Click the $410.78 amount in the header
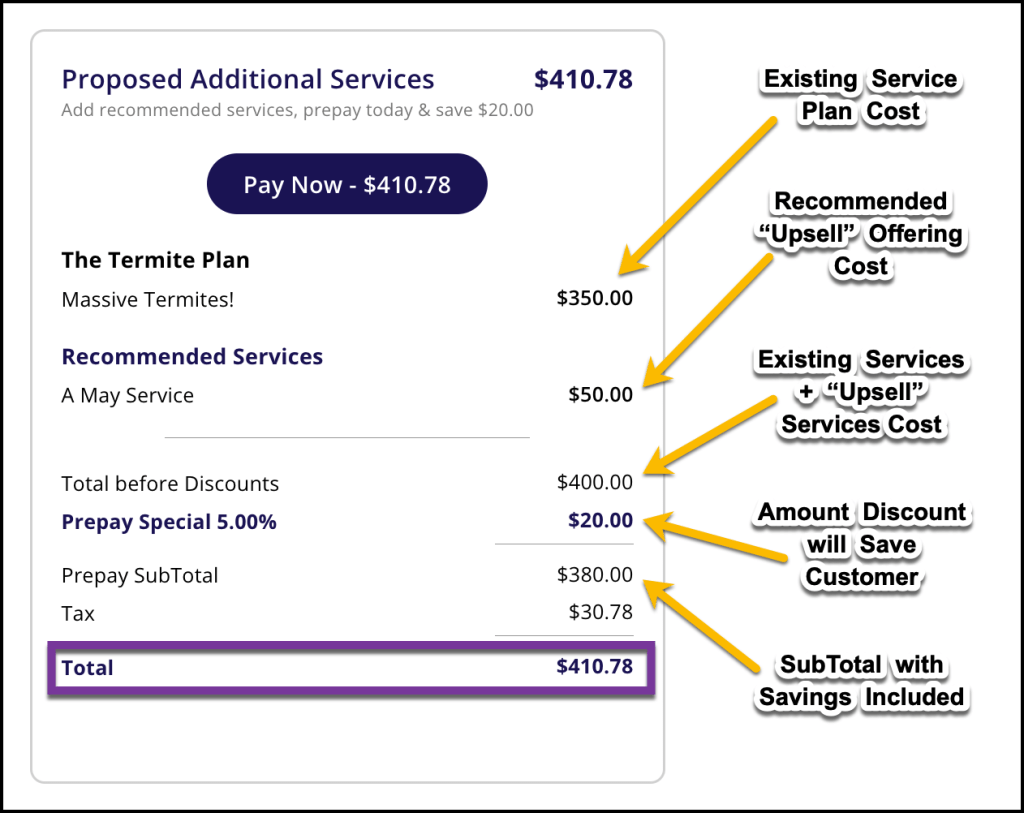The width and height of the screenshot is (1024, 813). click(x=583, y=80)
